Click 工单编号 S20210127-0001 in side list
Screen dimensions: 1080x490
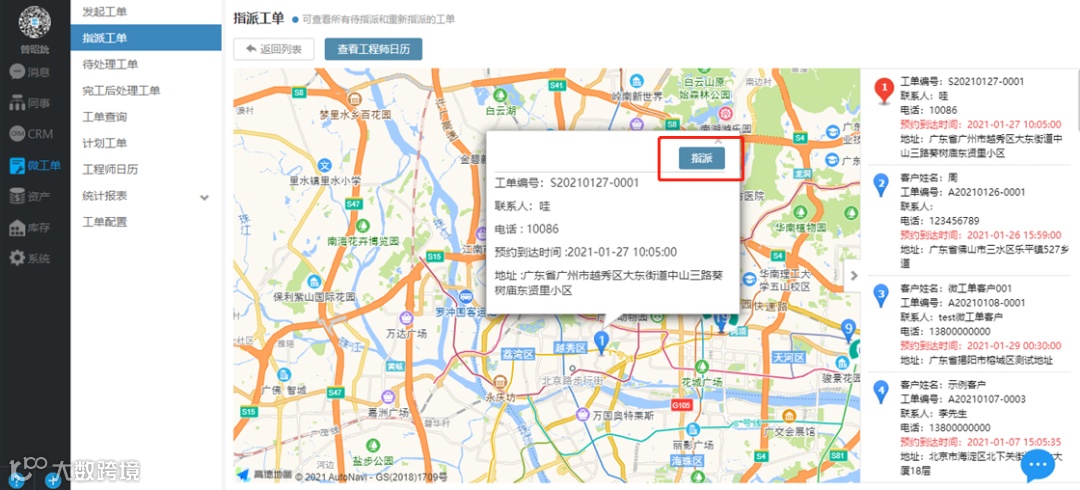coord(962,81)
